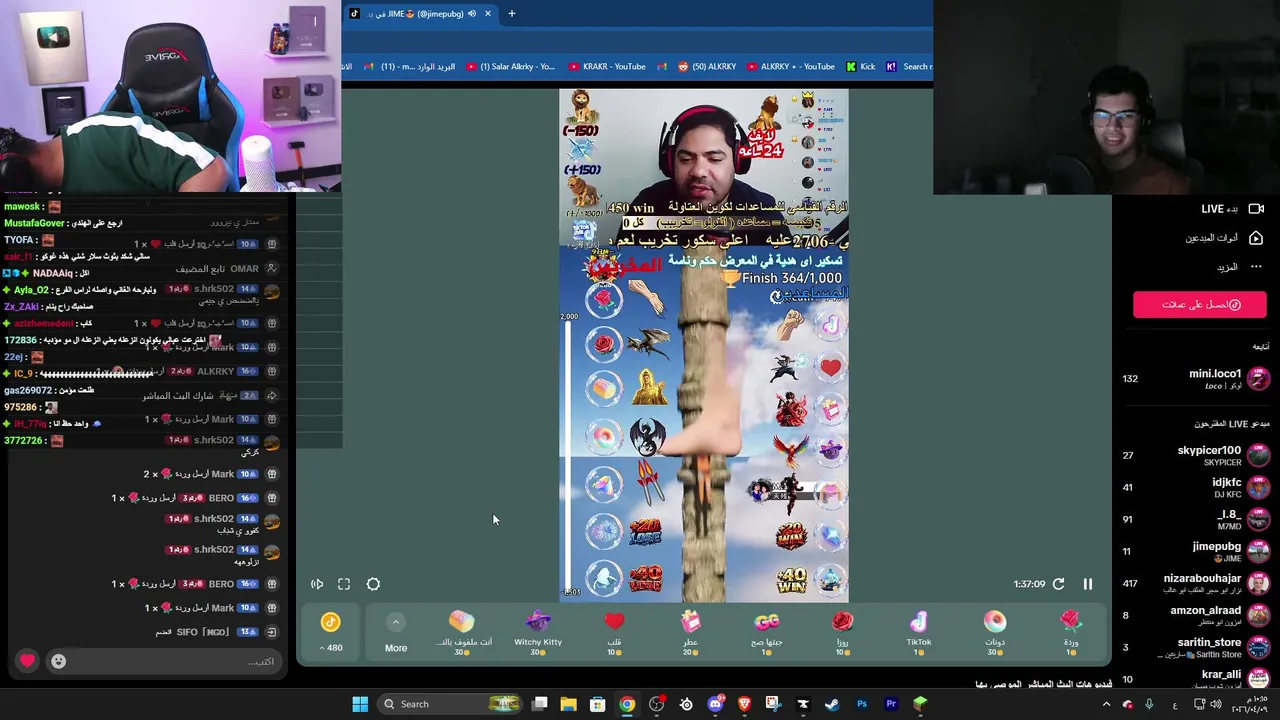Enter fullscreen mode for the stream
The height and width of the screenshot is (720, 1280).
click(x=344, y=584)
